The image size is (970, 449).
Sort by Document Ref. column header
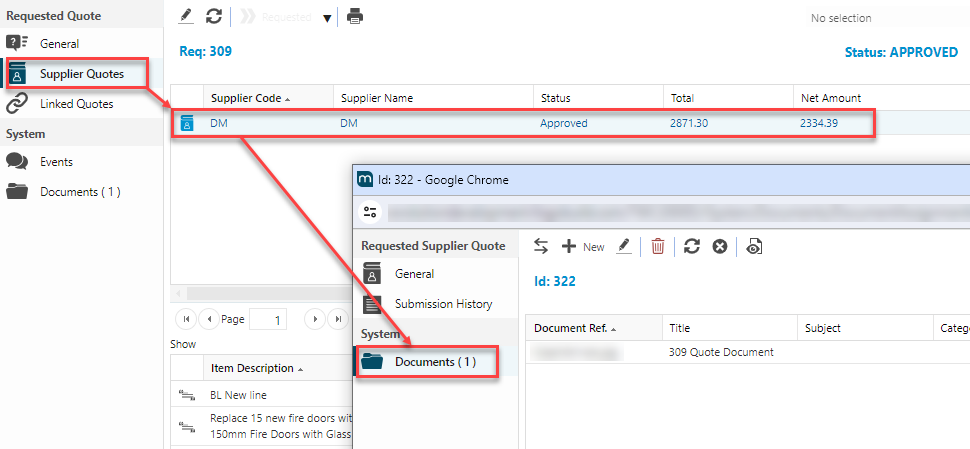(x=574, y=328)
